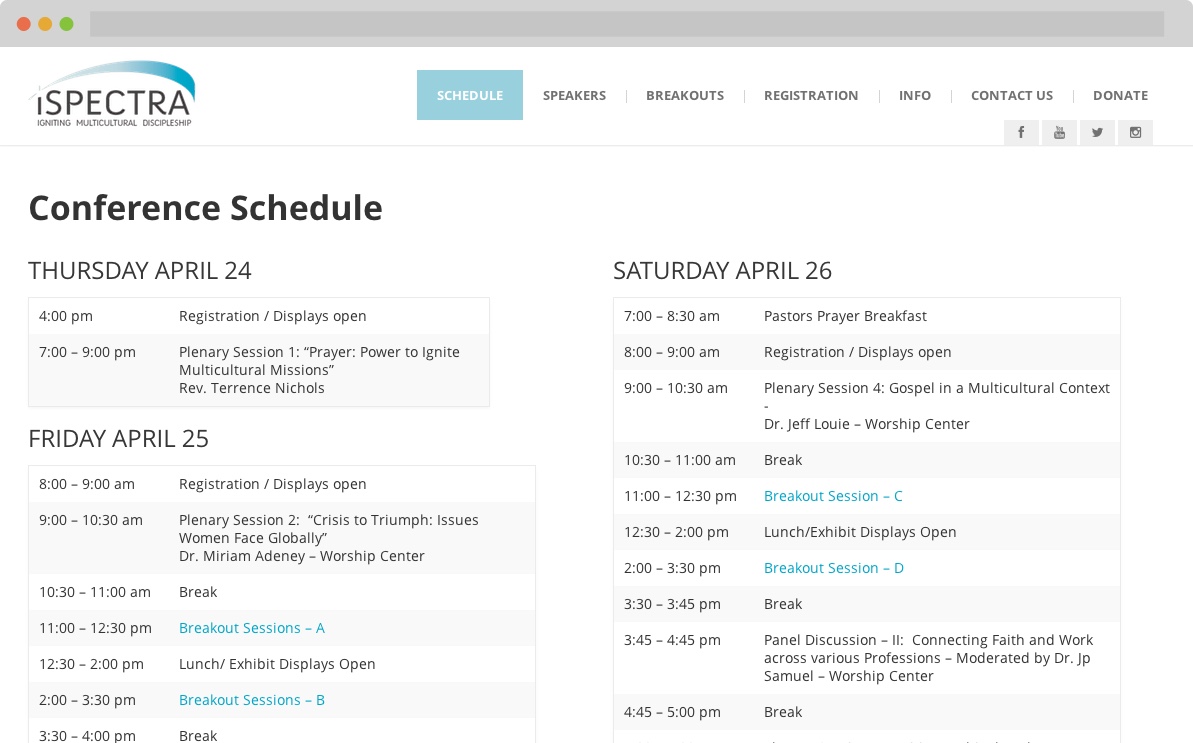The width and height of the screenshot is (1193, 743).
Task: Open CONTACT US
Action: [1012, 95]
